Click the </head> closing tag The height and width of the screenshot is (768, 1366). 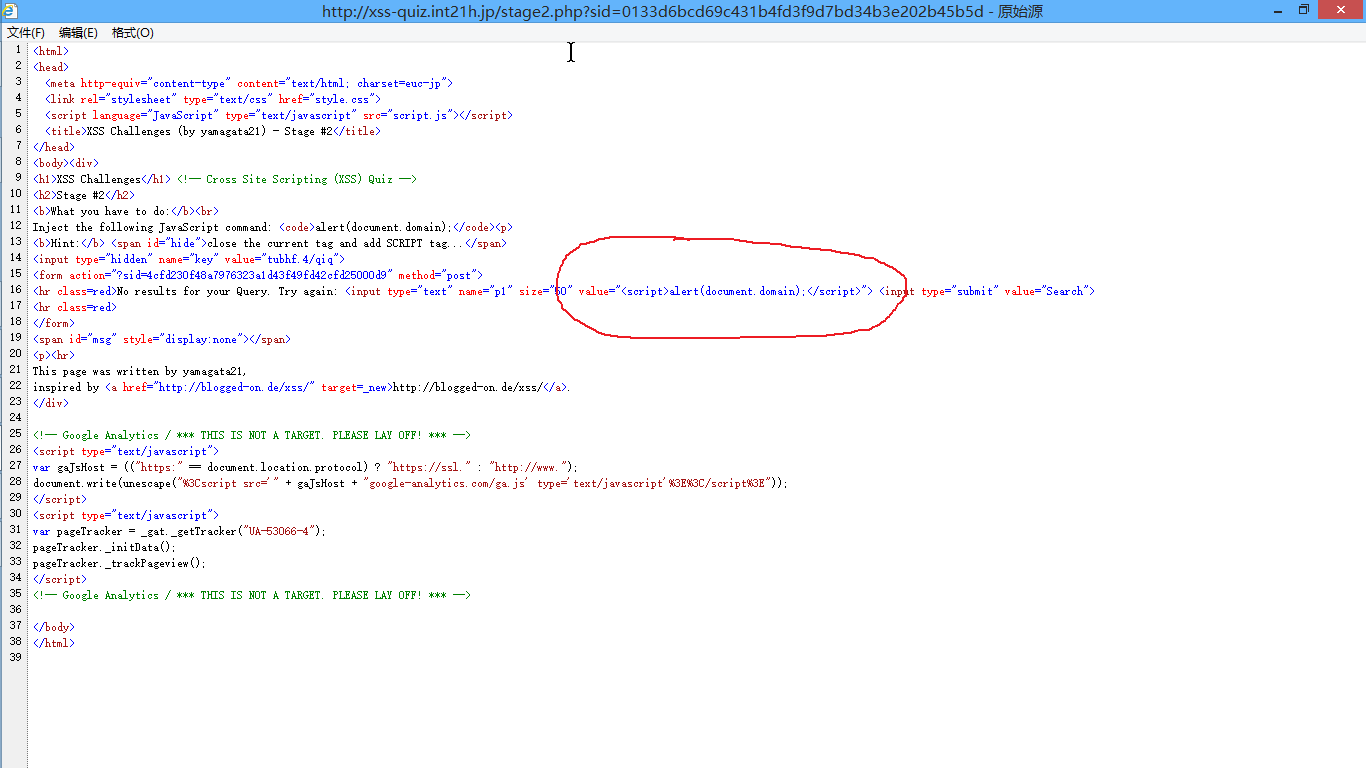pyautogui.click(x=54, y=147)
